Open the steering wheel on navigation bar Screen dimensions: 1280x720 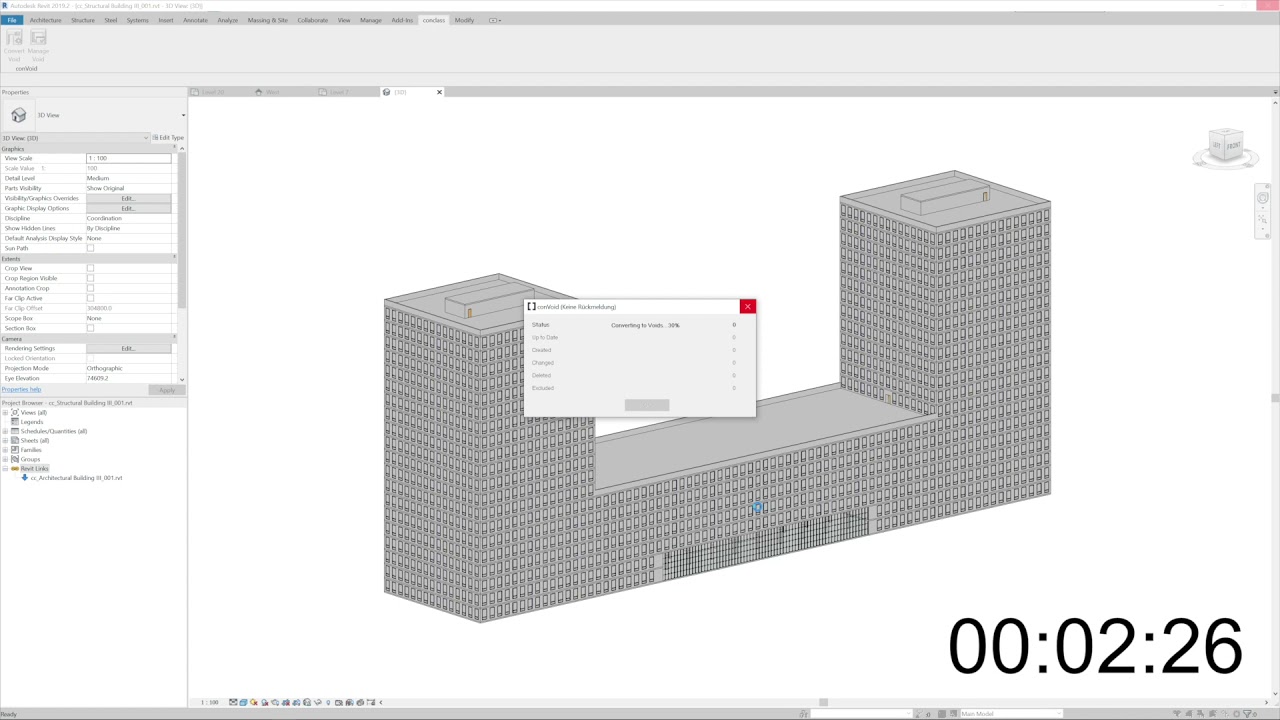tap(1263, 198)
